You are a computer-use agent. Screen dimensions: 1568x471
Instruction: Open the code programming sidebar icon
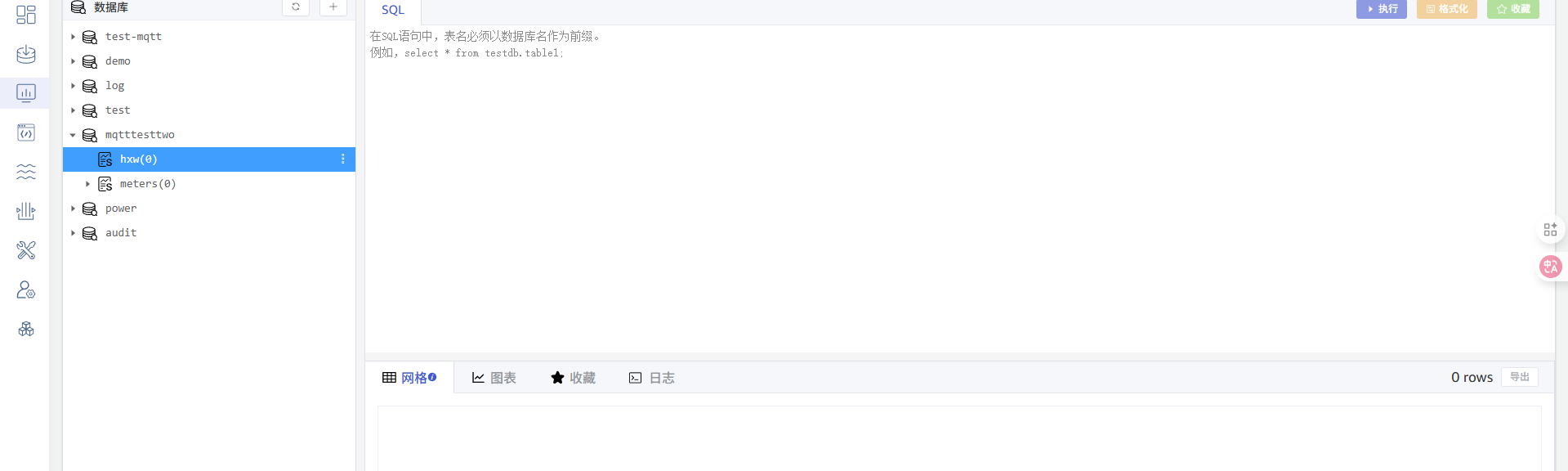click(26, 132)
